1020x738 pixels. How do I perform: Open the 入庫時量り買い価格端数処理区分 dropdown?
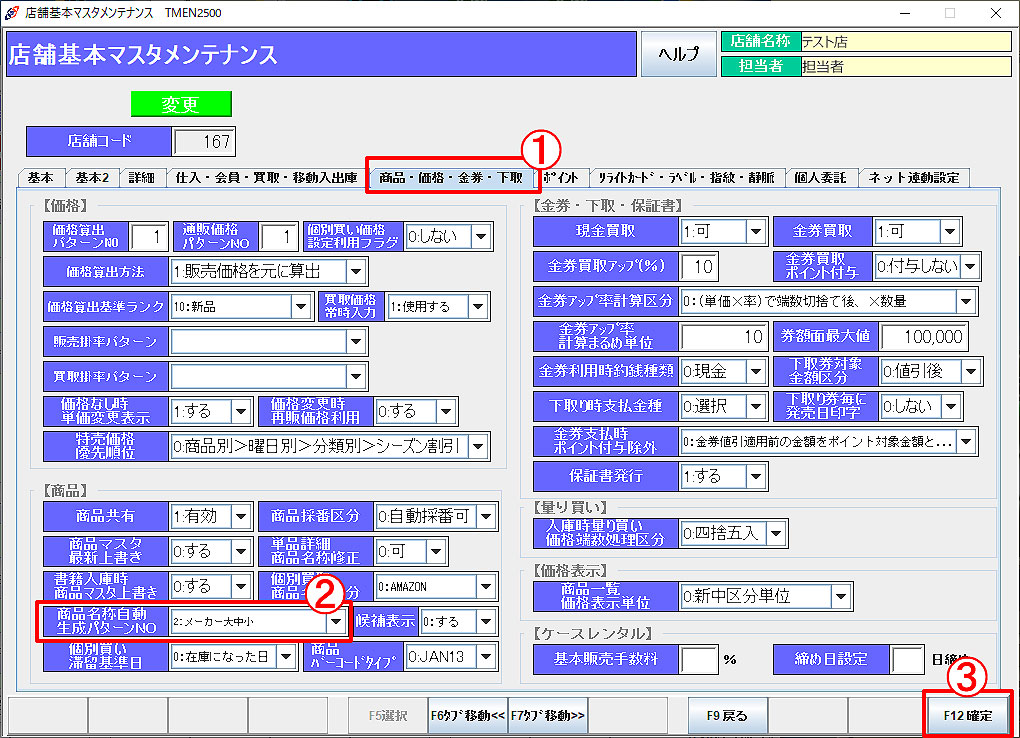tap(776, 534)
